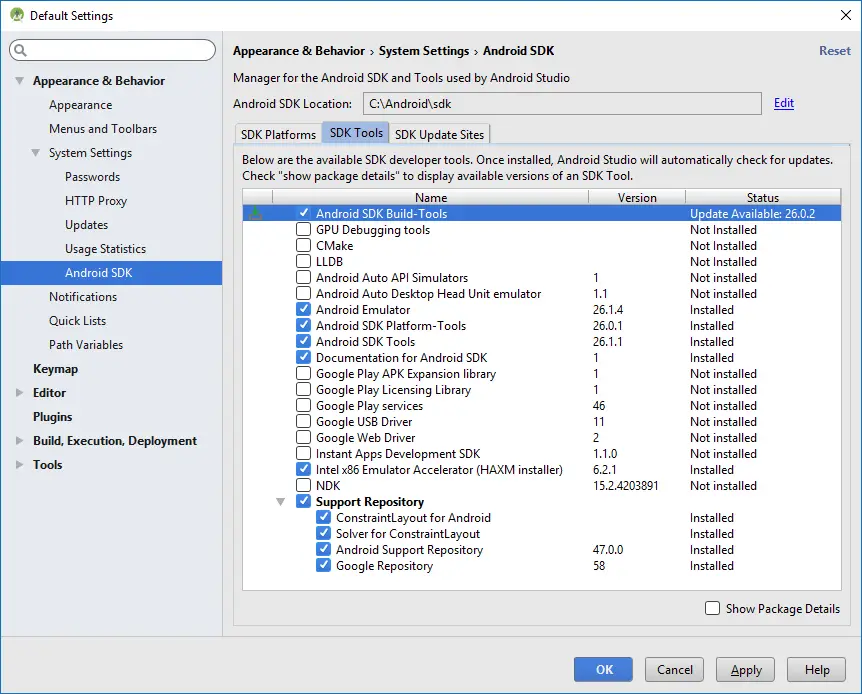Click the Status column header
Image resolution: width=862 pixels, height=694 pixels.
click(x=763, y=197)
